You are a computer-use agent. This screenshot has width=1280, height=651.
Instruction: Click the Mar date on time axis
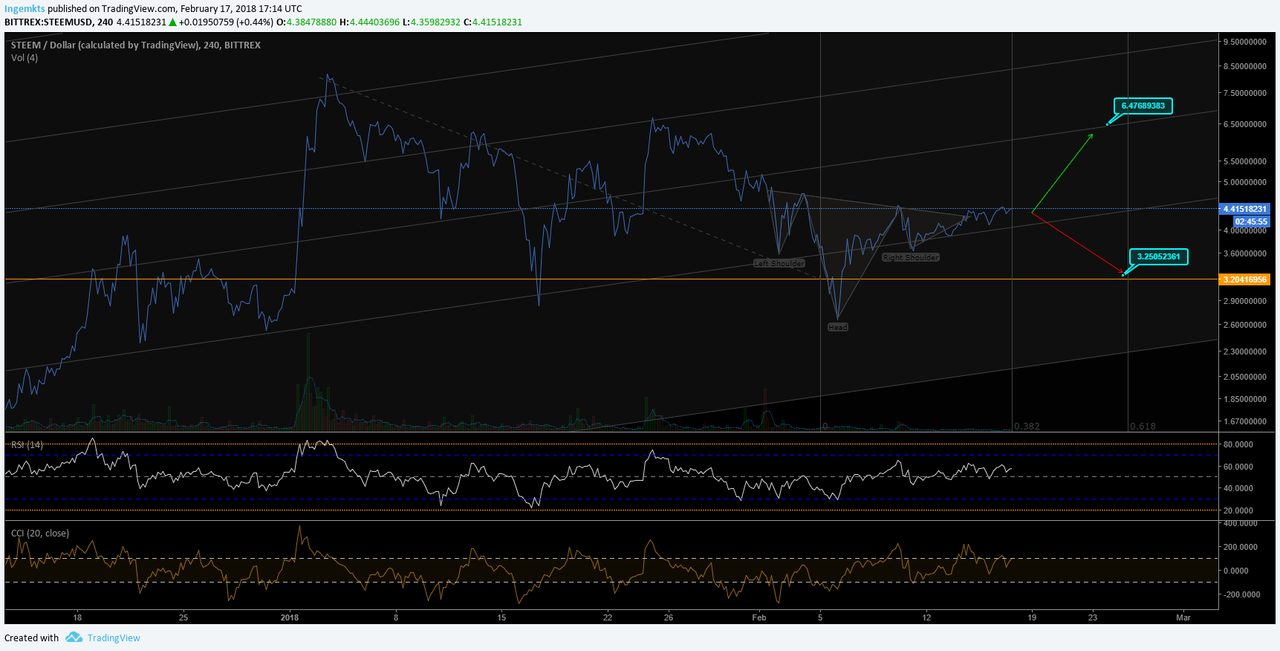pos(1183,617)
